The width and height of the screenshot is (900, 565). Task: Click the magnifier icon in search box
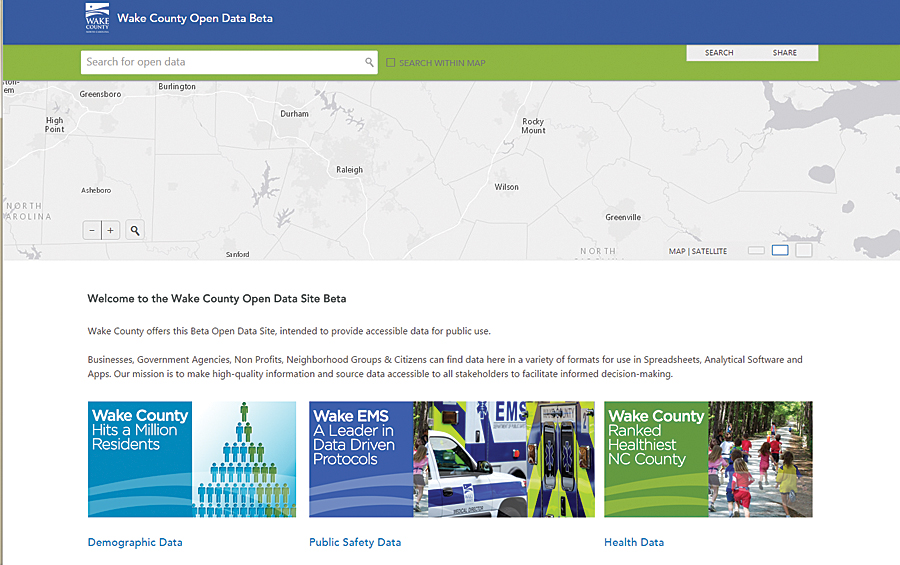(x=369, y=62)
